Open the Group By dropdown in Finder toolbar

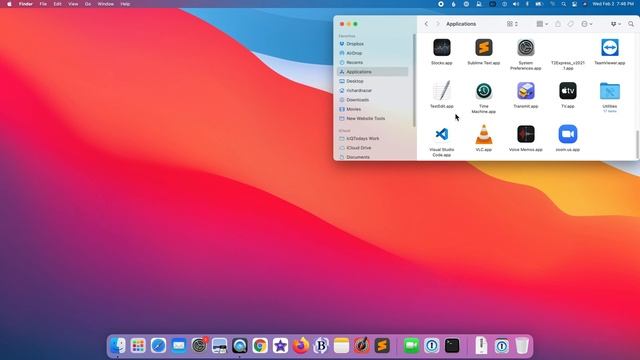(x=542, y=24)
